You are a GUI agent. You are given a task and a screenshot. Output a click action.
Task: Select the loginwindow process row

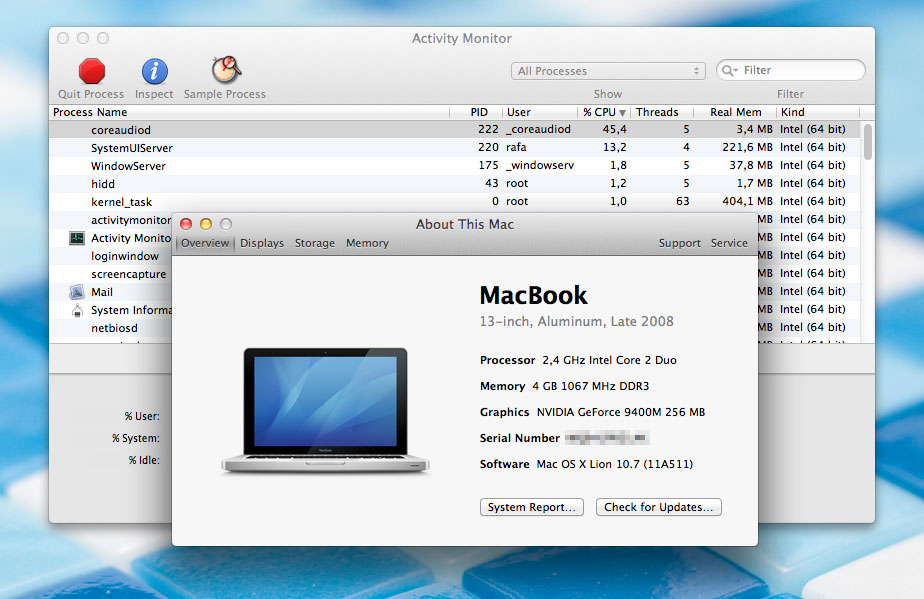(x=111, y=256)
